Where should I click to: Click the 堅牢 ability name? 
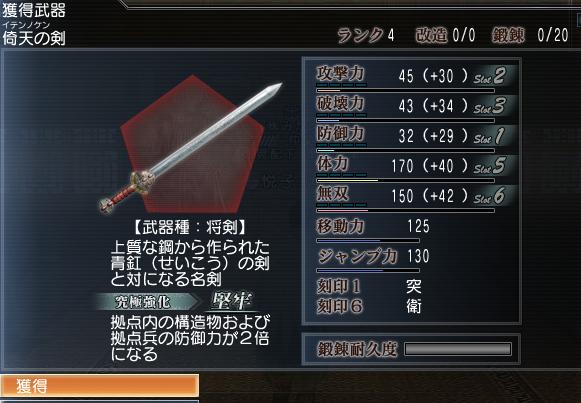pos(232,301)
